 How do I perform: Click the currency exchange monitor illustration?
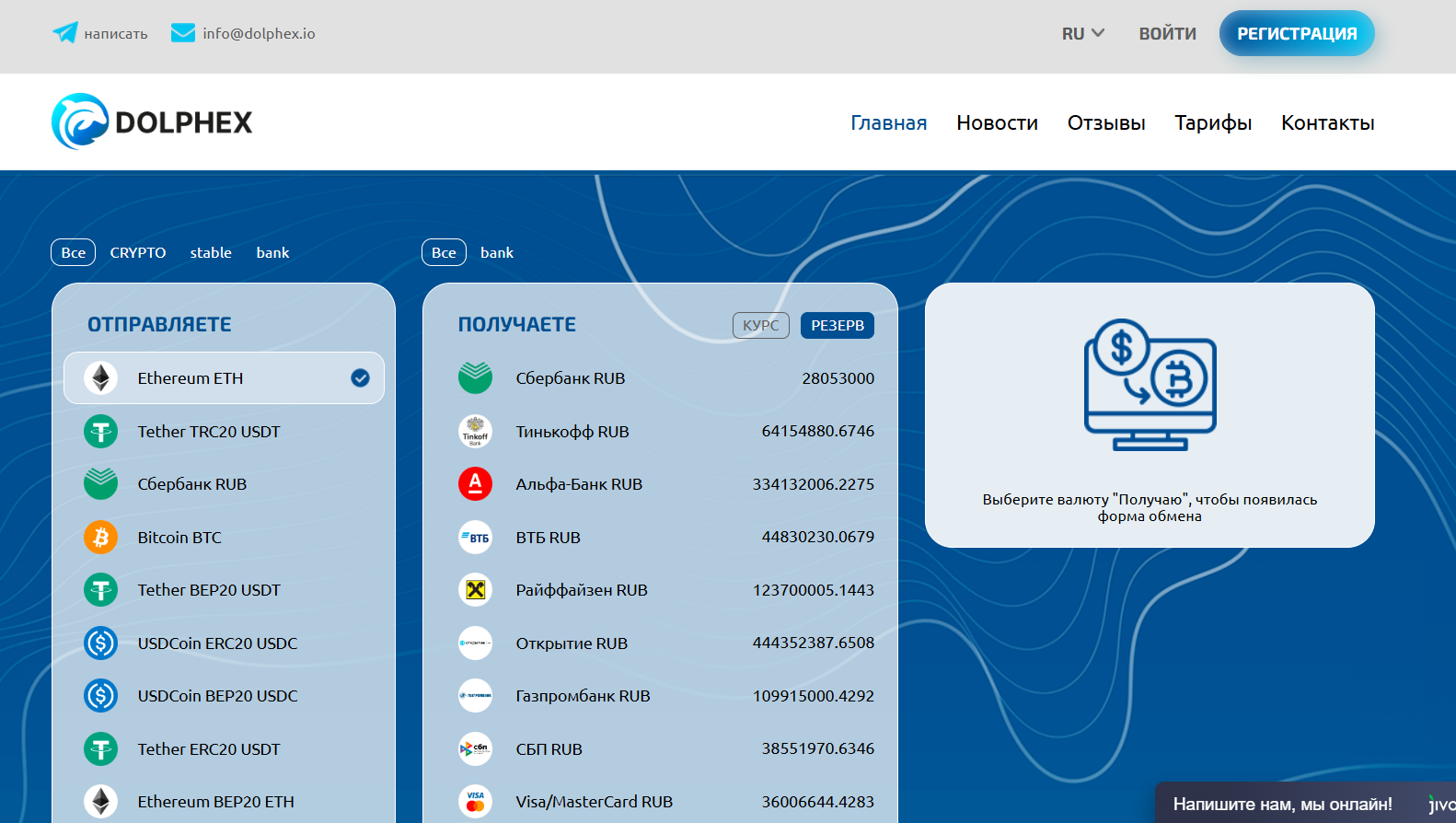click(1150, 385)
